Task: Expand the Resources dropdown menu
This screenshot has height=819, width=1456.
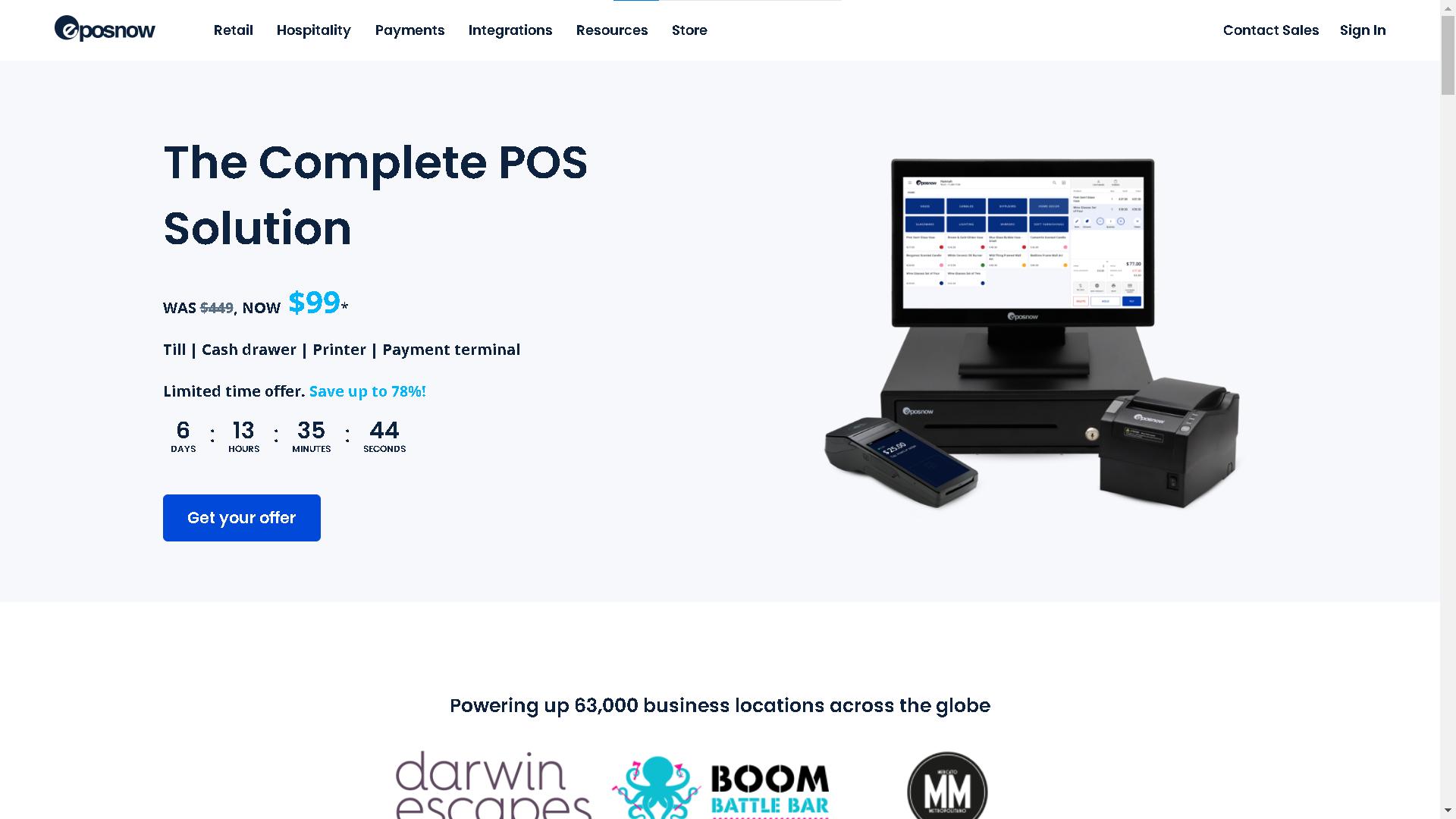Action: coord(612,30)
